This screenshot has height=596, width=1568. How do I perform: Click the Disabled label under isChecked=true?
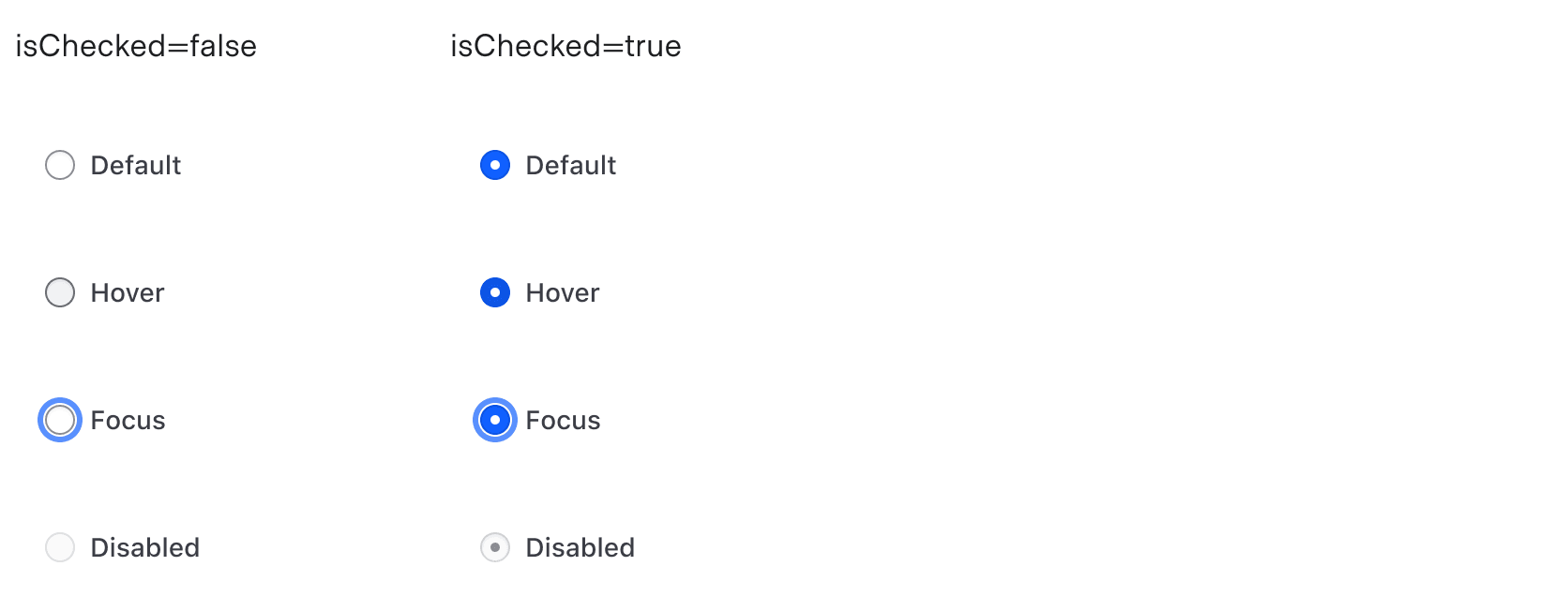pos(580,548)
